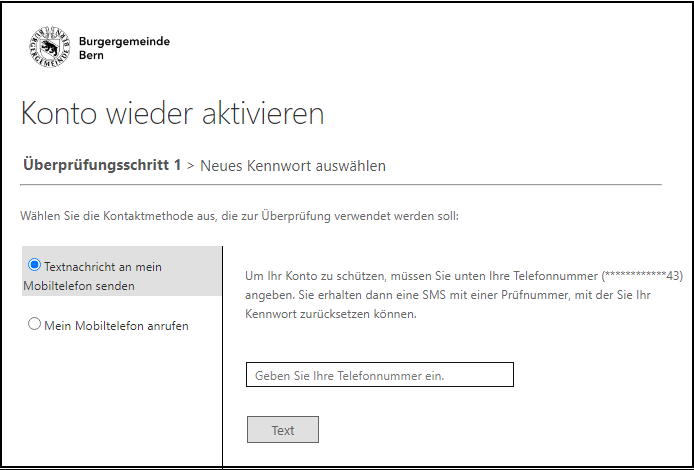Viewport: 694px width, 470px height.
Task: Click the 'Neues Kennwort auswählen' step
Action: (x=293, y=165)
